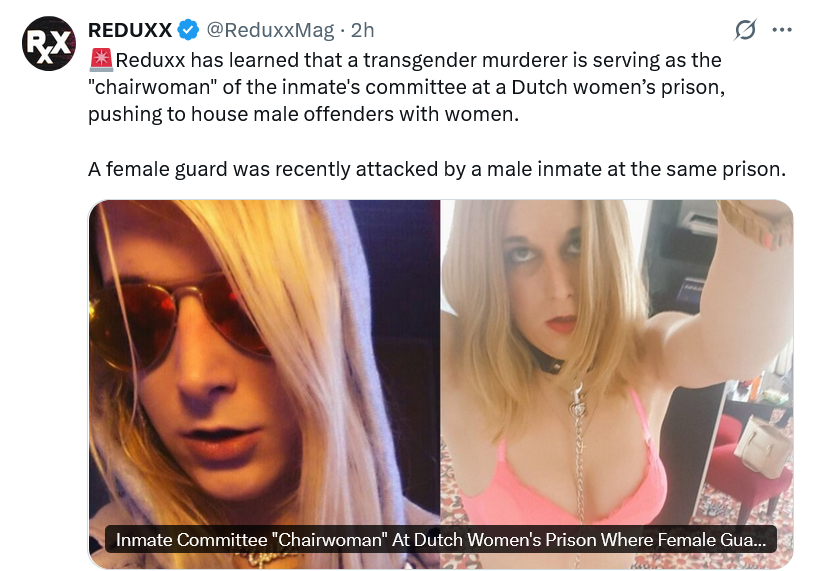Open the Grok explain-post icon

(x=745, y=30)
